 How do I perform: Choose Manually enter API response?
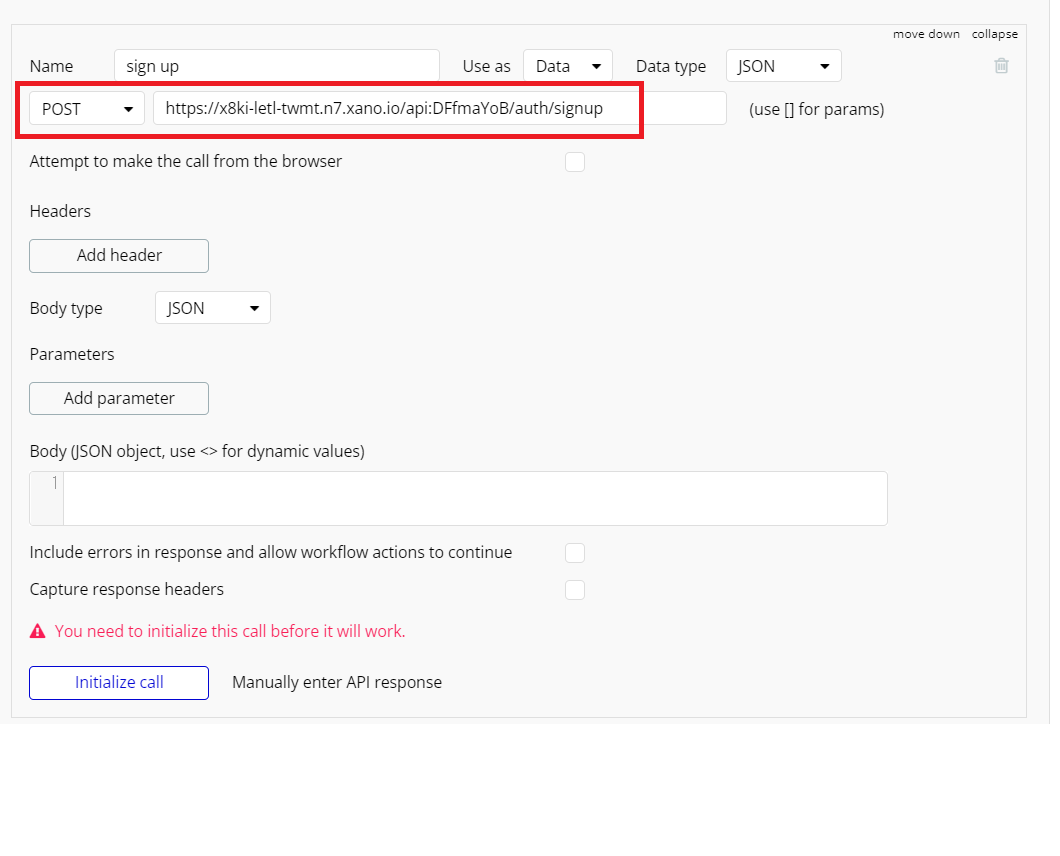337,682
